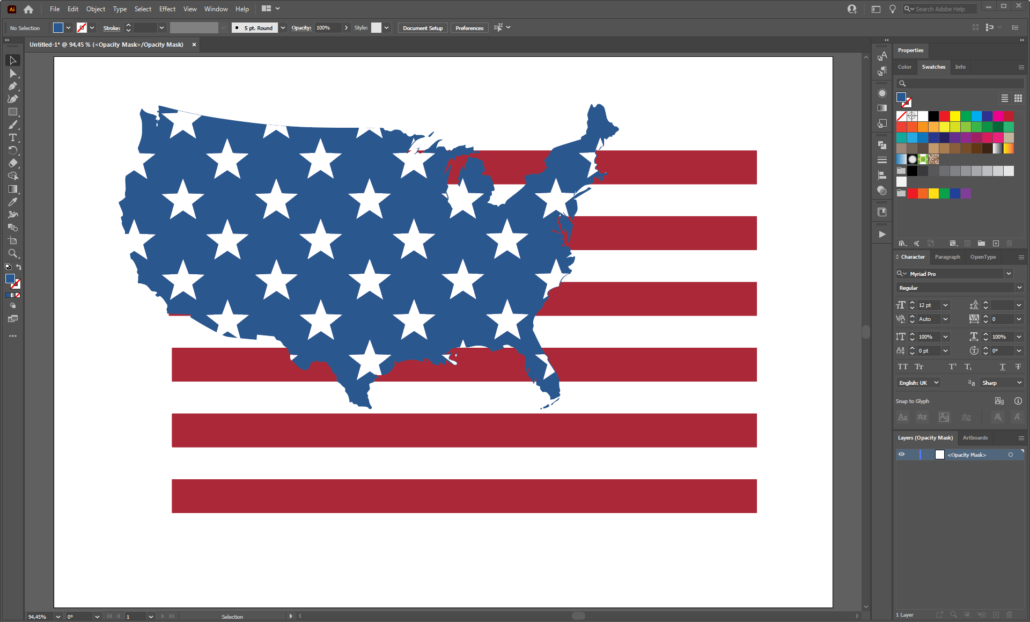Open Appearance panel sun icon

coord(882,93)
